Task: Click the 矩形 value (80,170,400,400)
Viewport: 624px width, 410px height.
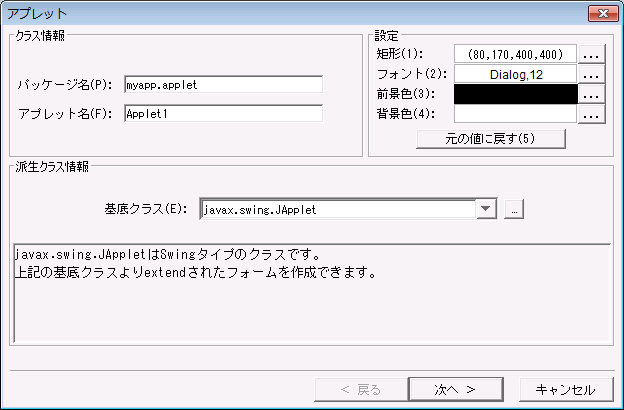Action: click(x=515, y=54)
